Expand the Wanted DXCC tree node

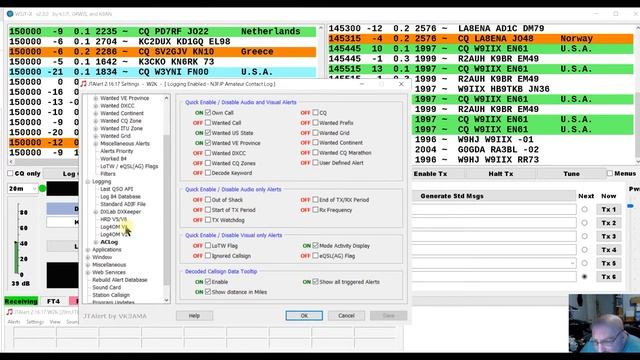(x=96, y=106)
